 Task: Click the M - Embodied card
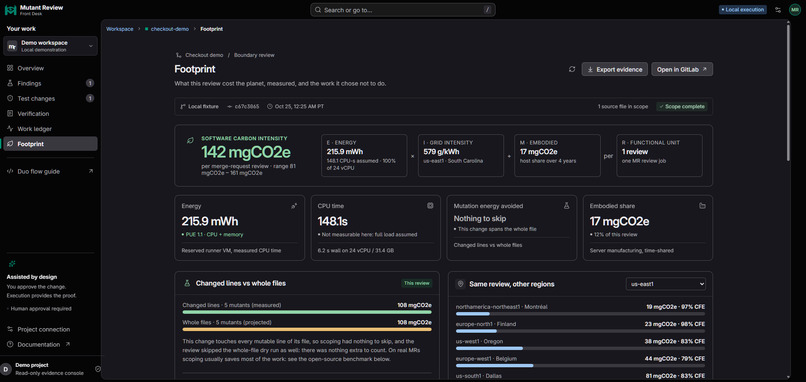(x=557, y=155)
